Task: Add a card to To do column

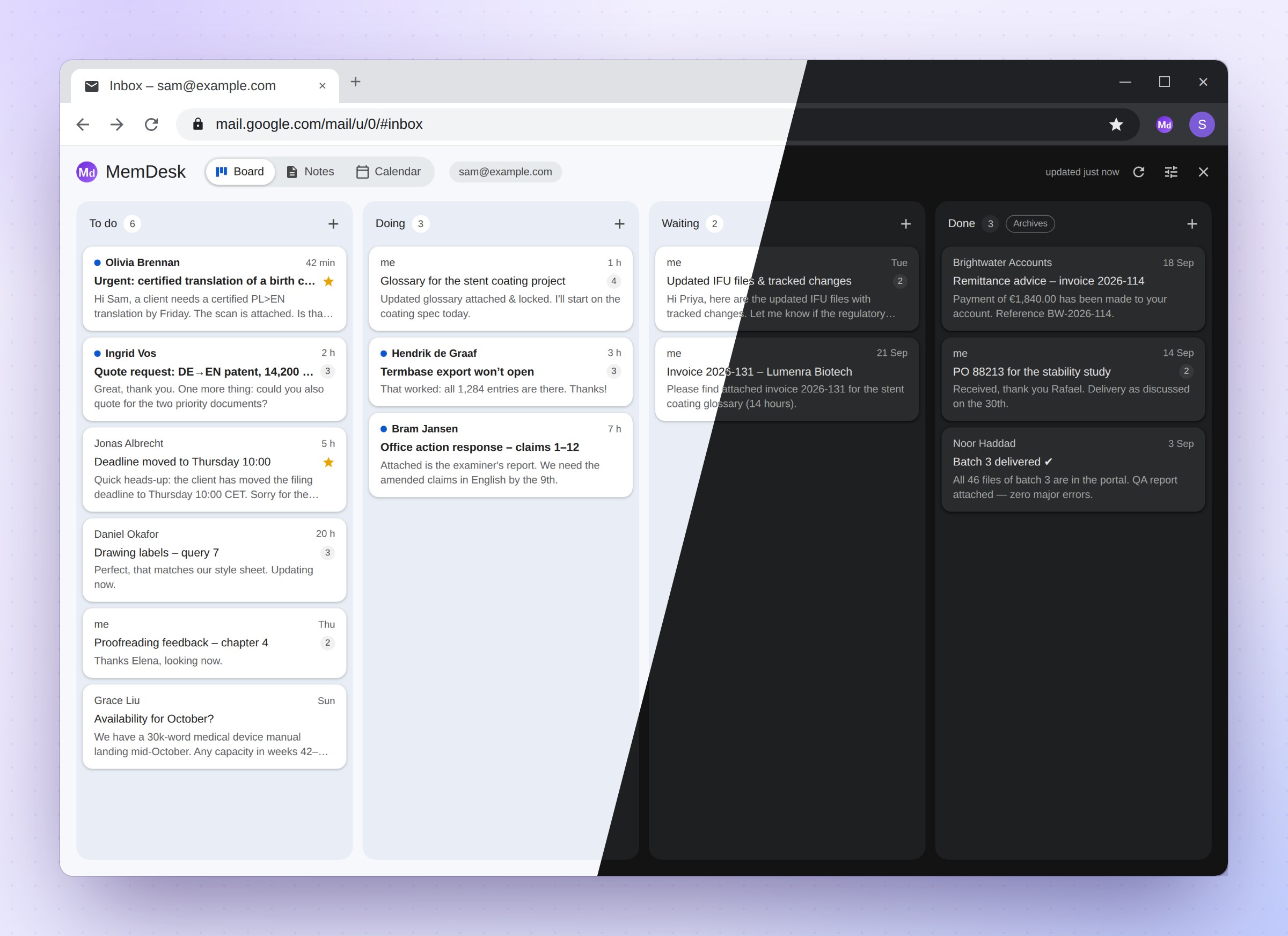Action: pos(333,224)
